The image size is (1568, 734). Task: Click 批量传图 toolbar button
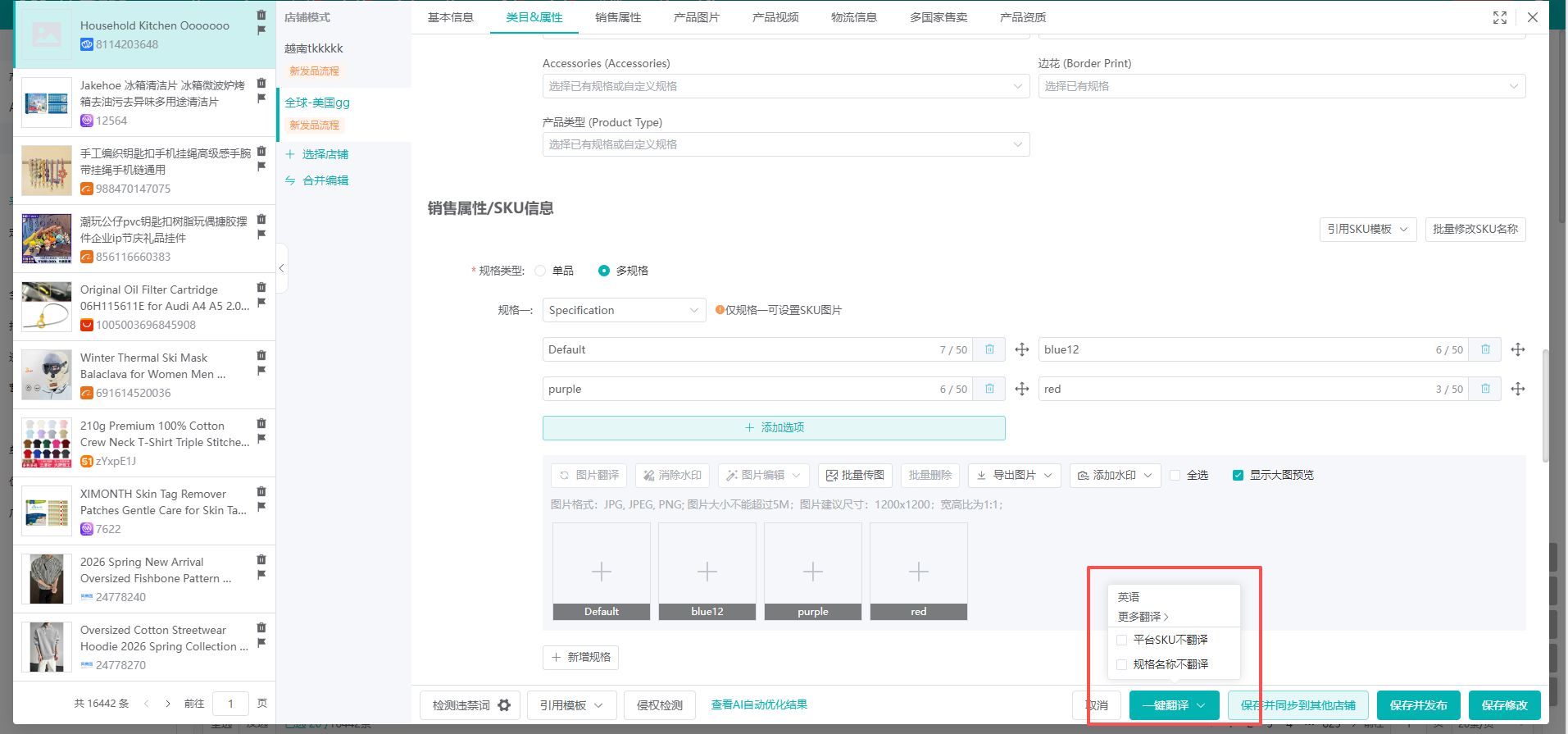855,476
